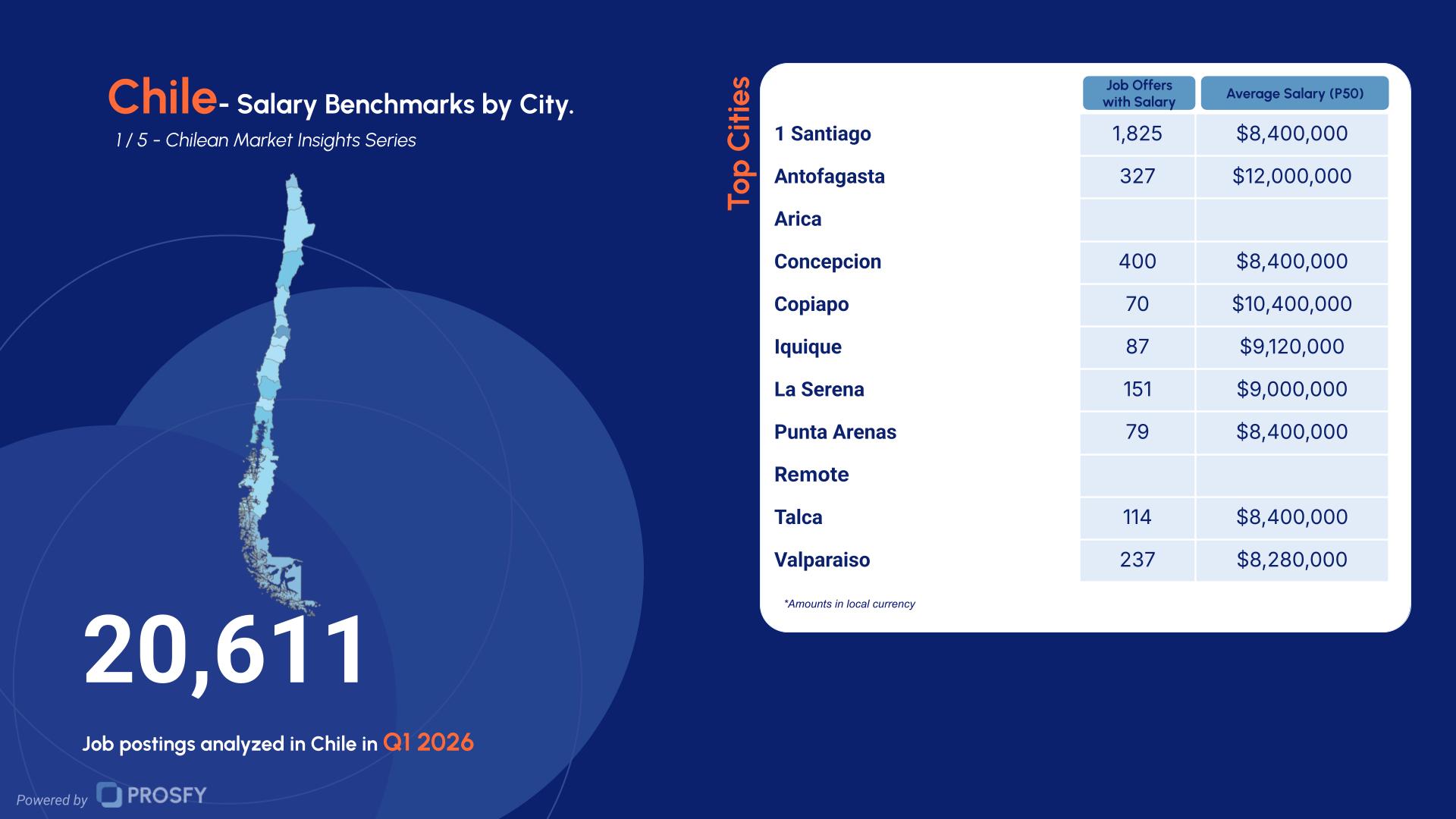Click the Prosfy logo icon
Image resolution: width=1456 pixels, height=819 pixels.
(110, 795)
